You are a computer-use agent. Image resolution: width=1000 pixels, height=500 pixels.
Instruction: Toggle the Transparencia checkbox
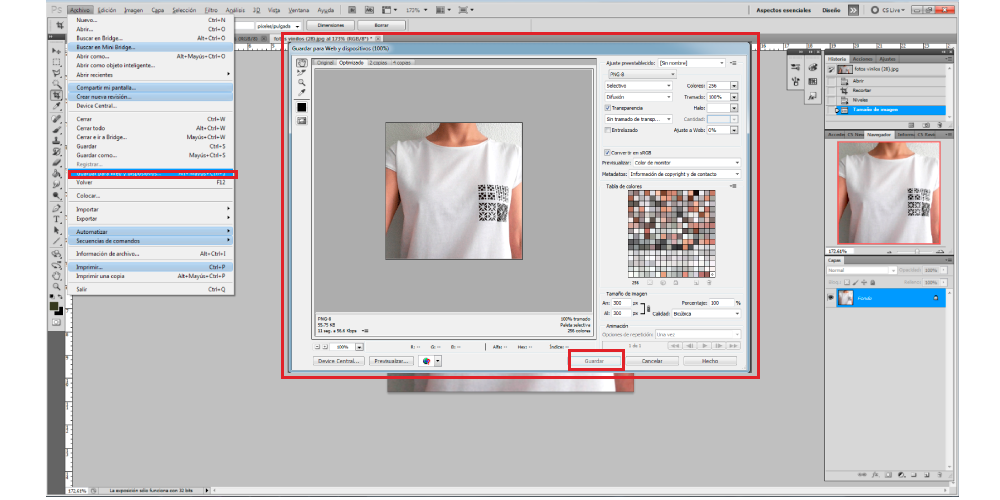tap(607, 108)
